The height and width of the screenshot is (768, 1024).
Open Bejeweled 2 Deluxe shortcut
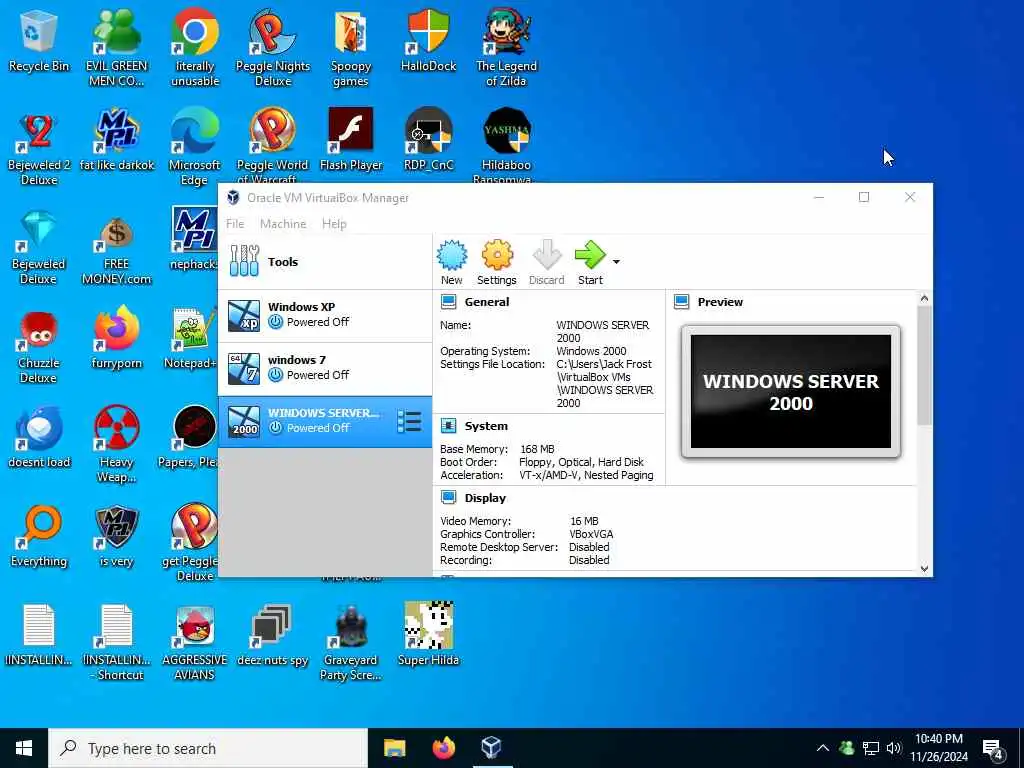pos(39,148)
